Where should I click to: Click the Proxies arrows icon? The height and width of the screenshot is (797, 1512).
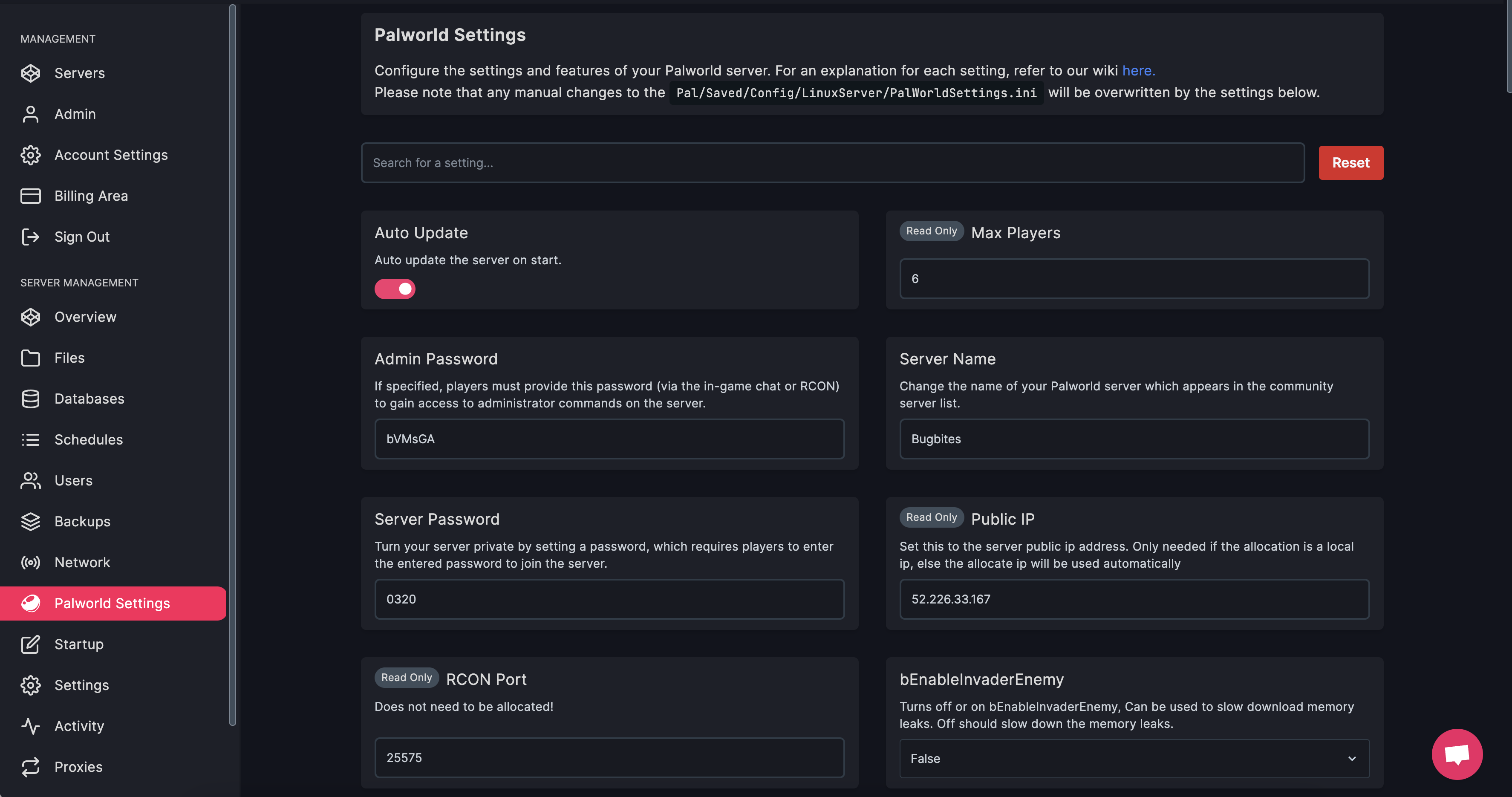click(31, 767)
